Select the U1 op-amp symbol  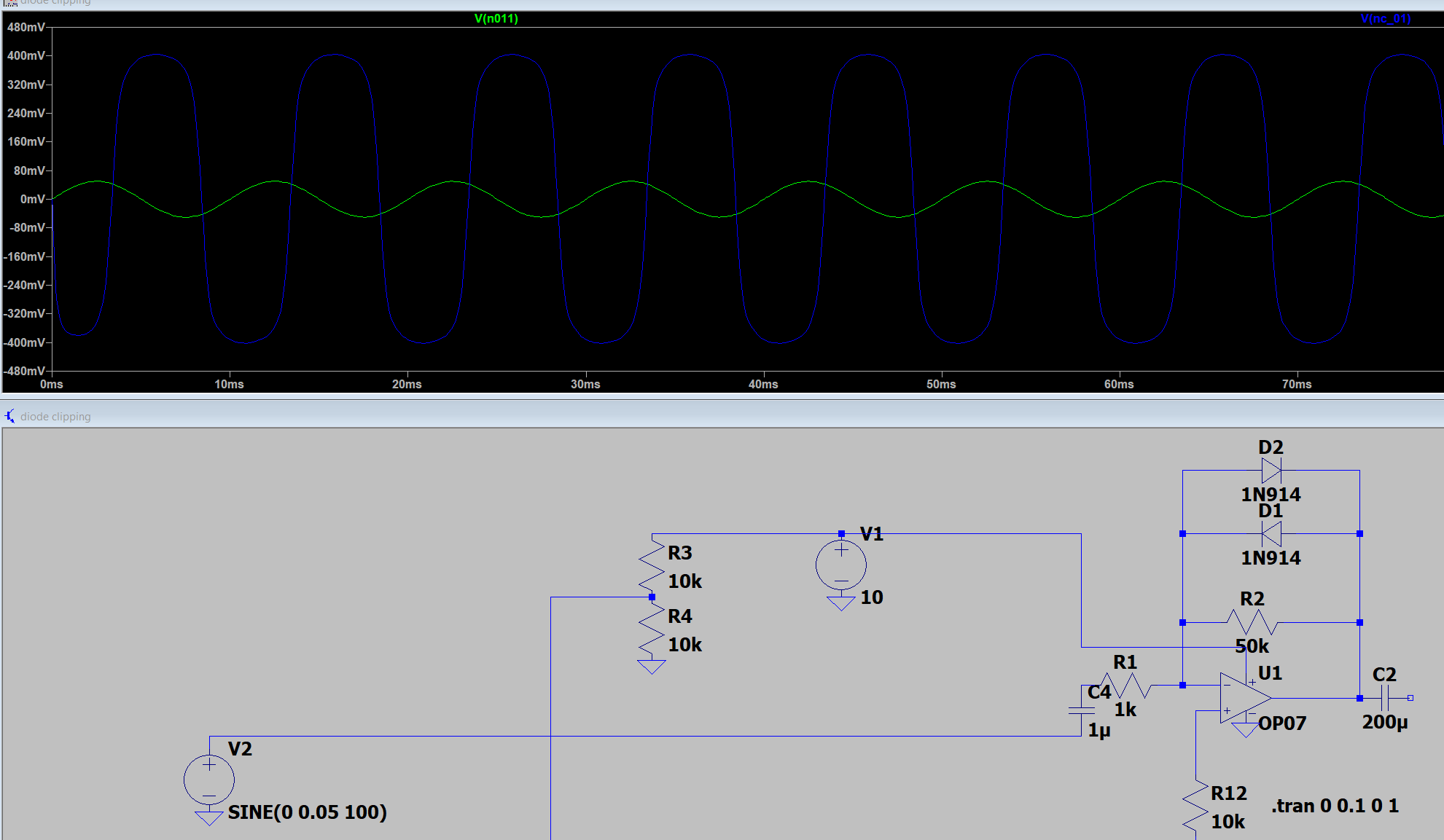click(1246, 699)
